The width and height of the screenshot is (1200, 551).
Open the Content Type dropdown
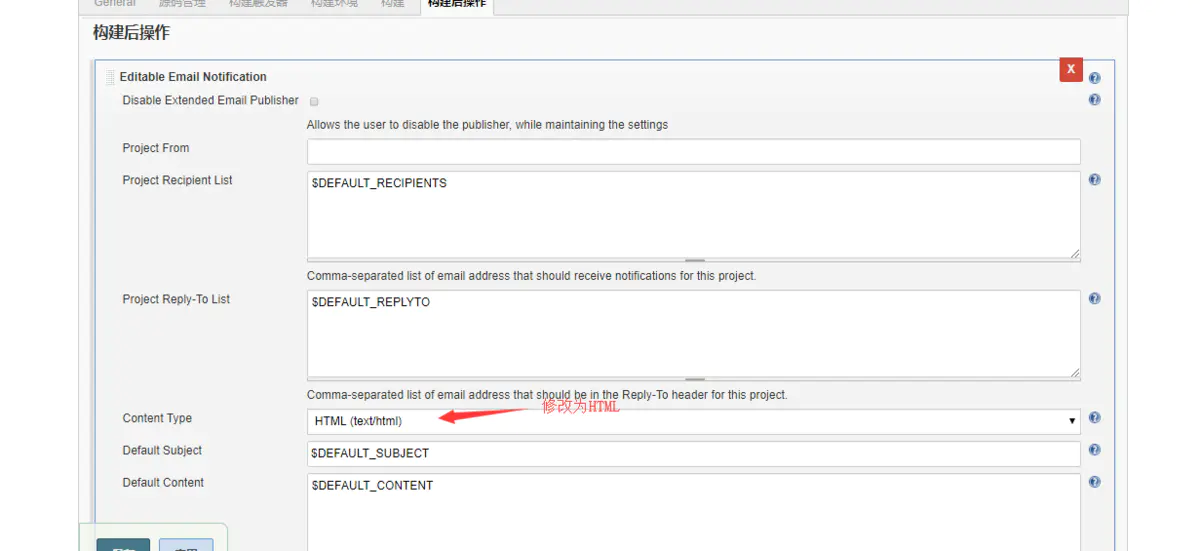point(693,421)
